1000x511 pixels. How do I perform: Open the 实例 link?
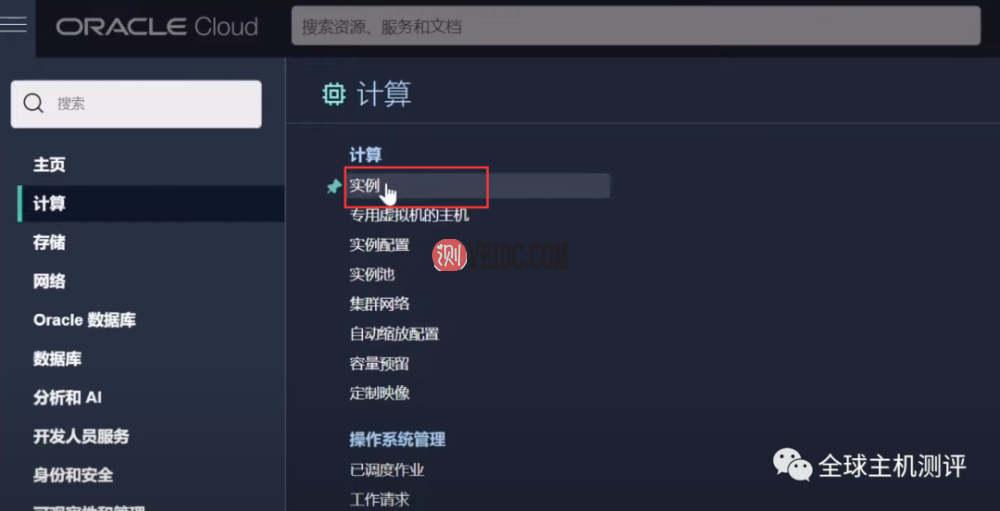(x=364, y=186)
